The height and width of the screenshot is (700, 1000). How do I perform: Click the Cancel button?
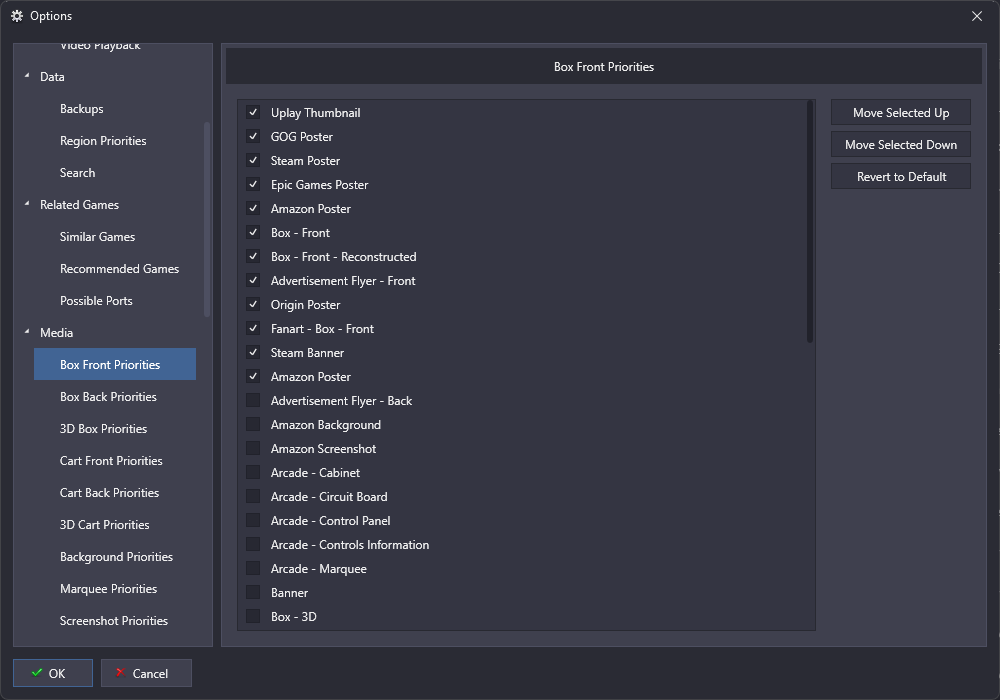coord(146,673)
